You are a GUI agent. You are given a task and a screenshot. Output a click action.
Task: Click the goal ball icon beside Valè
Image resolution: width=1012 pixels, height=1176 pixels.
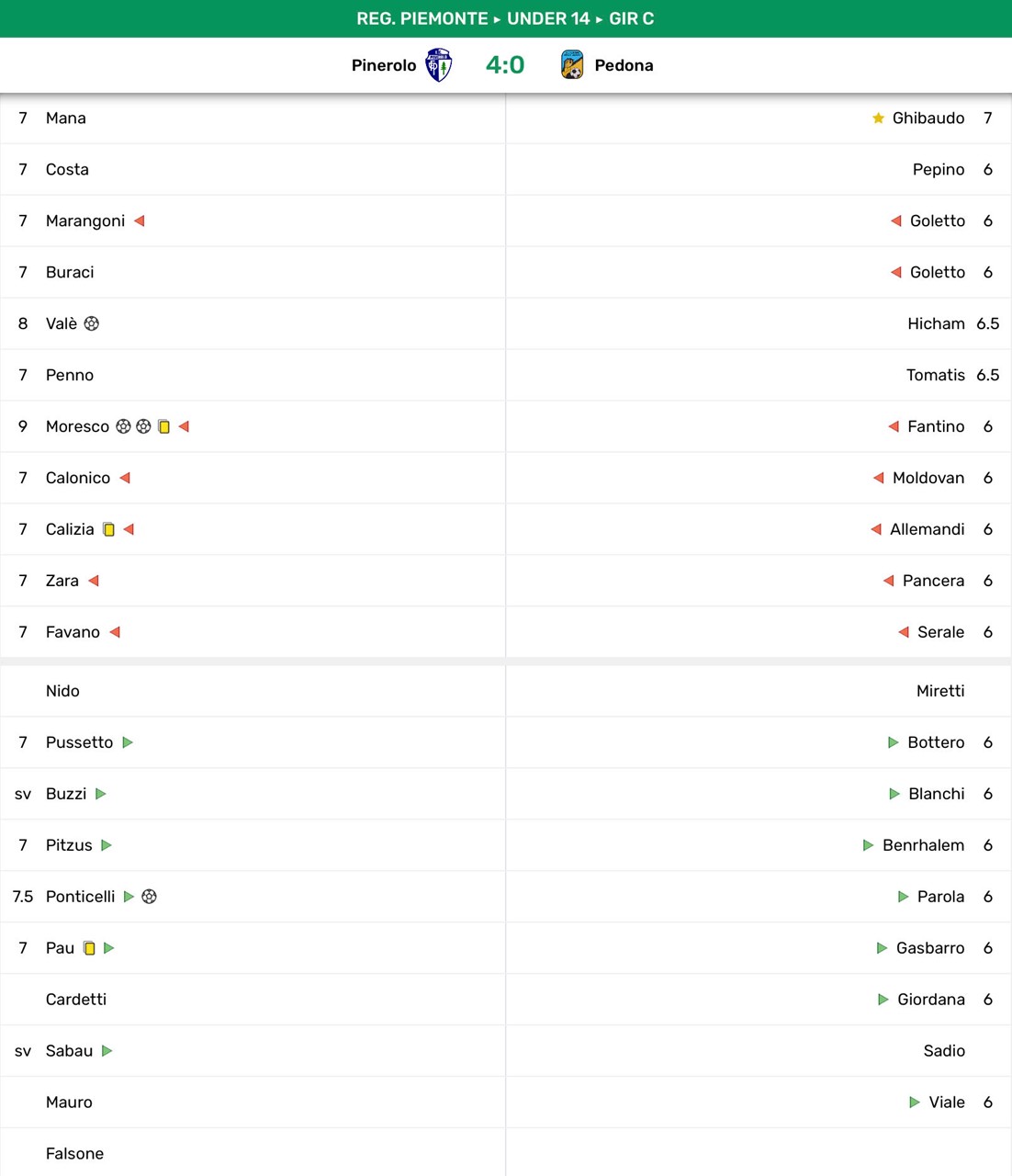click(92, 323)
